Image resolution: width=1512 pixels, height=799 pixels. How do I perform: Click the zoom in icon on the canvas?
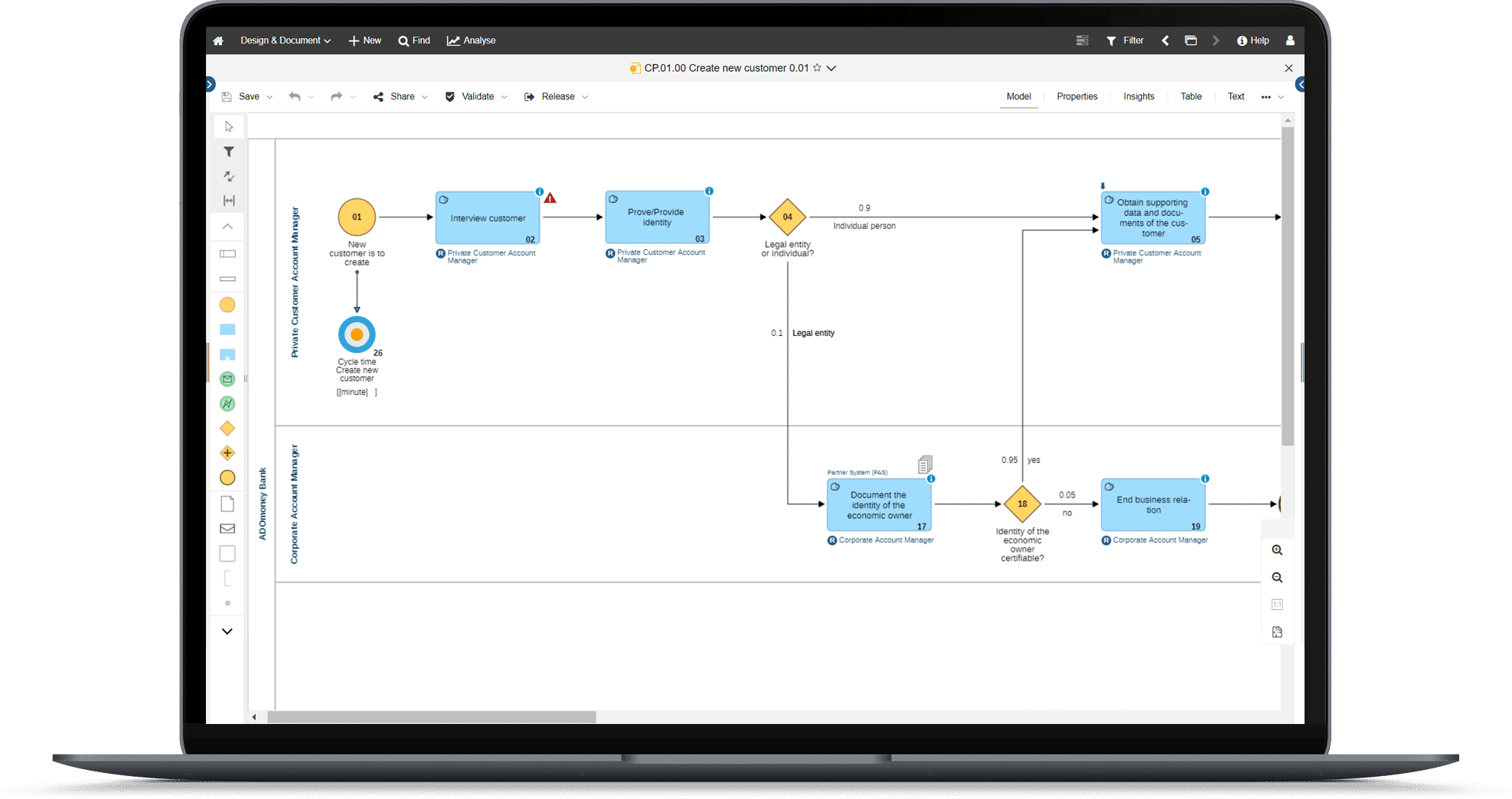(x=1277, y=550)
